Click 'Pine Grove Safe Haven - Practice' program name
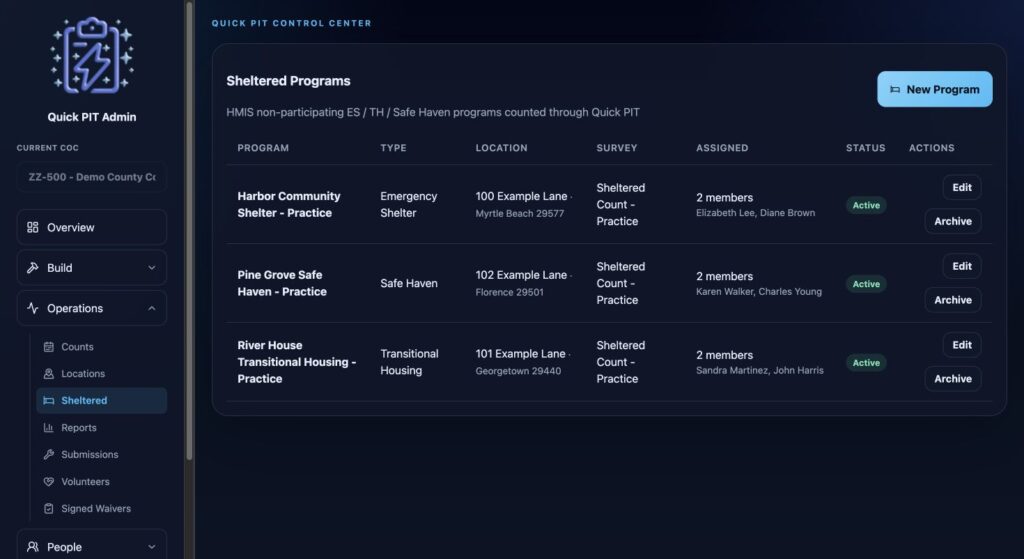The width and height of the screenshot is (1024, 559). (282, 283)
